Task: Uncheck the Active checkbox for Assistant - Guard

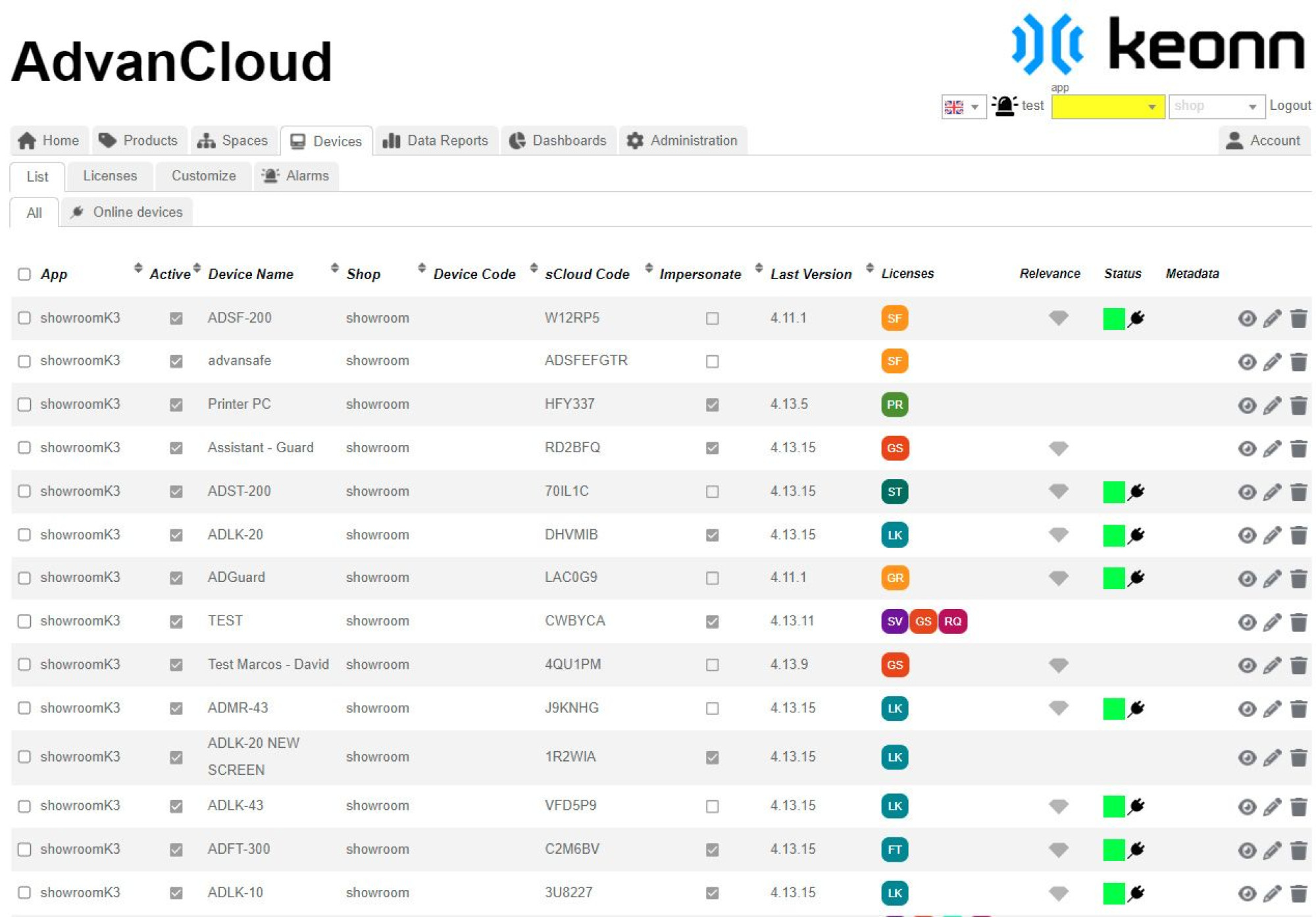Action: point(176,448)
